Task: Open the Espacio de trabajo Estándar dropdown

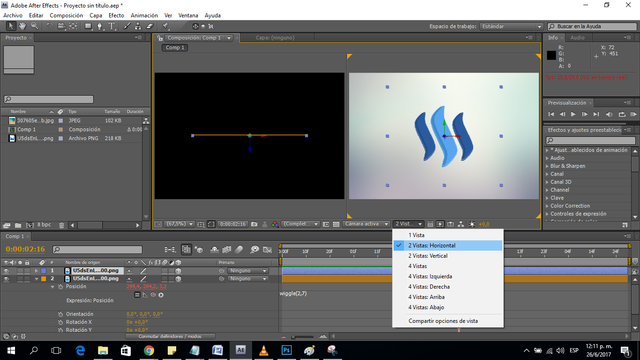Action: click(x=511, y=27)
